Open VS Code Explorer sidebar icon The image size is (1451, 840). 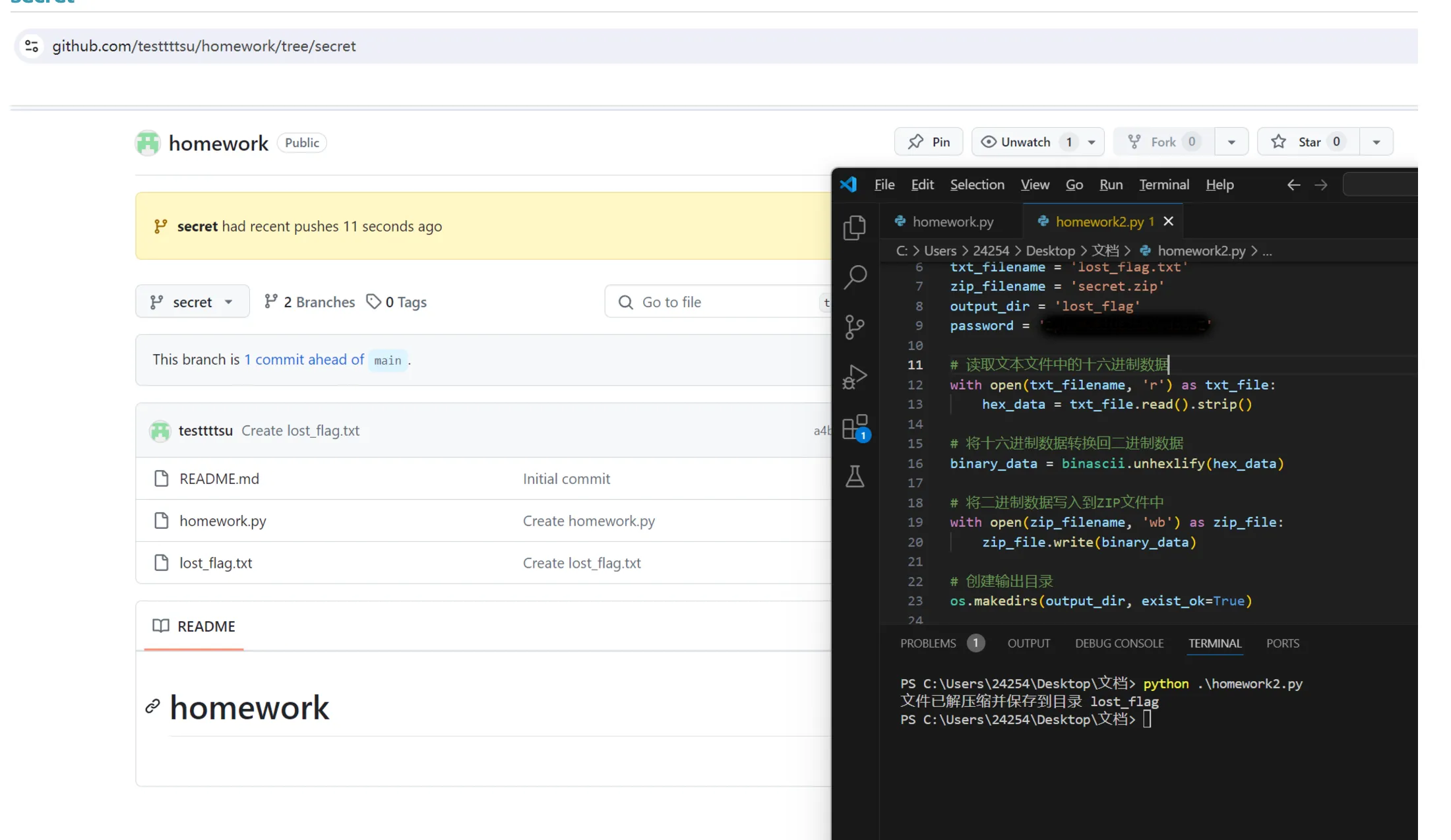pos(855,227)
